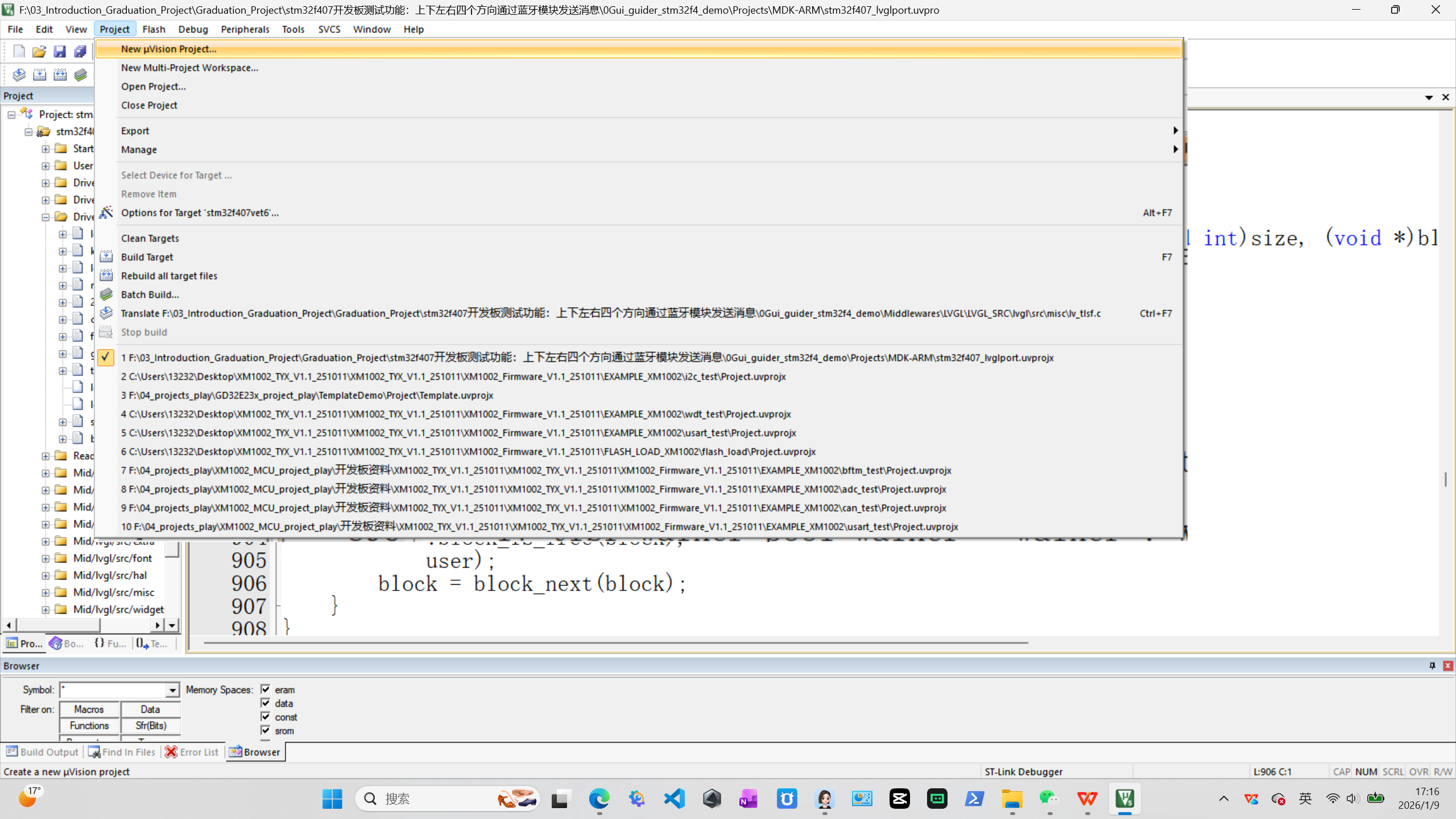Image resolution: width=1456 pixels, height=819 pixels.
Task: Open WeChat from the taskbar
Action: (1049, 799)
